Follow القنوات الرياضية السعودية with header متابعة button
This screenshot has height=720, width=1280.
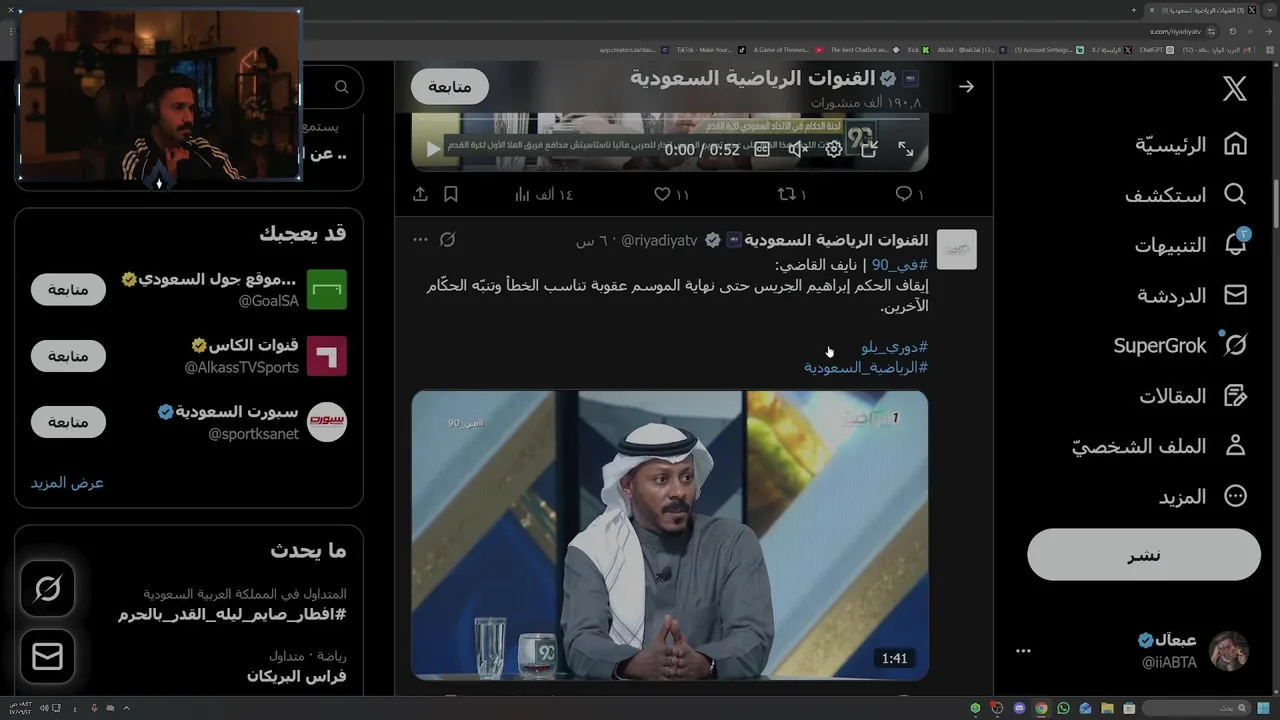pos(450,87)
